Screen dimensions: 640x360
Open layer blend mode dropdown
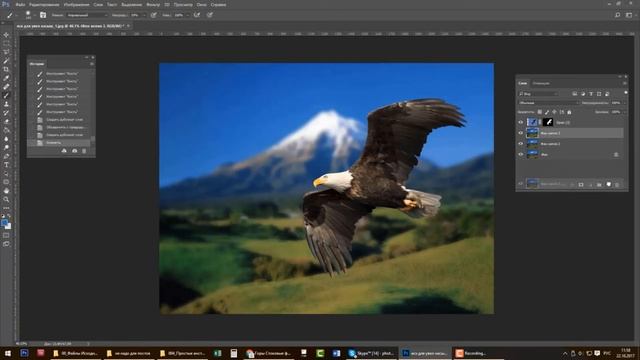(x=549, y=103)
